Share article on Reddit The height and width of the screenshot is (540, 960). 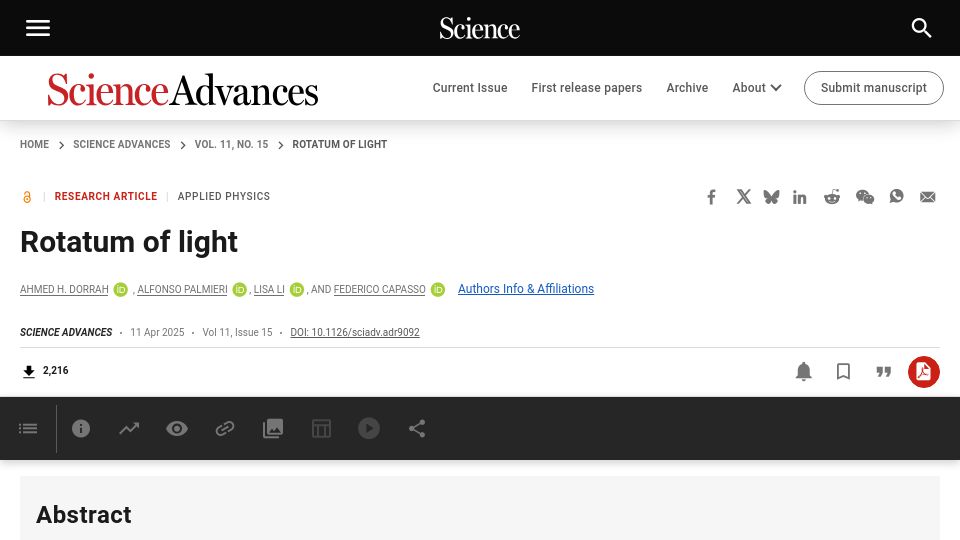[x=831, y=197]
